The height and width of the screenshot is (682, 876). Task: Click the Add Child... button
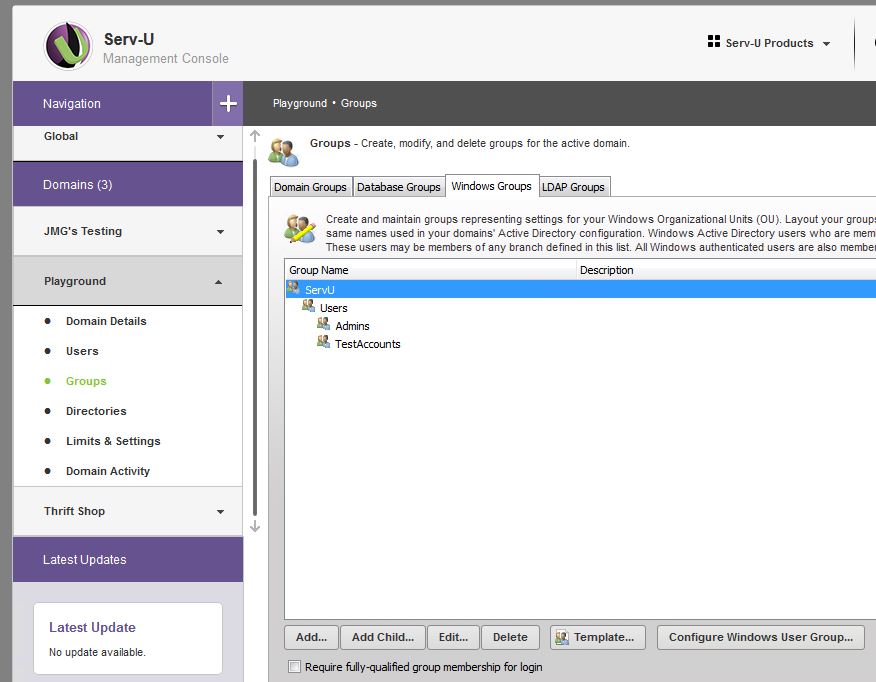click(x=383, y=637)
